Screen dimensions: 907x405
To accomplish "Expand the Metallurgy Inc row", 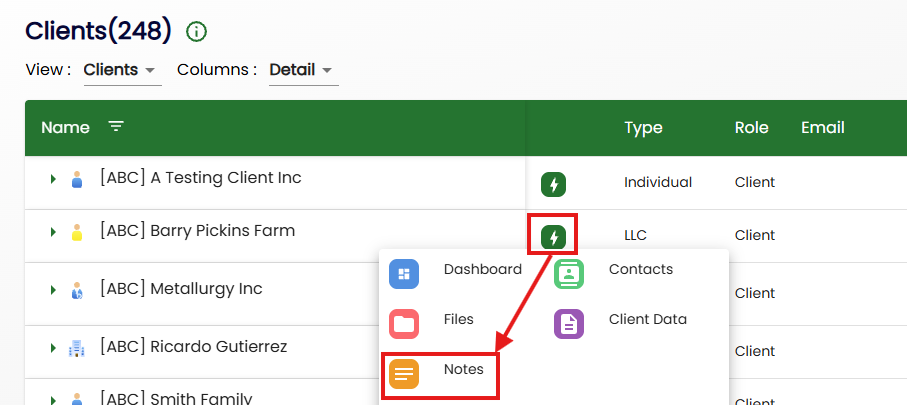I will [x=52, y=290].
